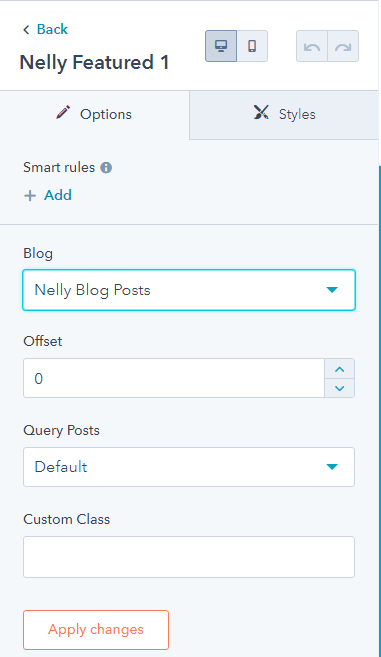Viewport: 381px width, 657px height.
Task: Focus the Custom Class text field
Action: (x=189, y=557)
